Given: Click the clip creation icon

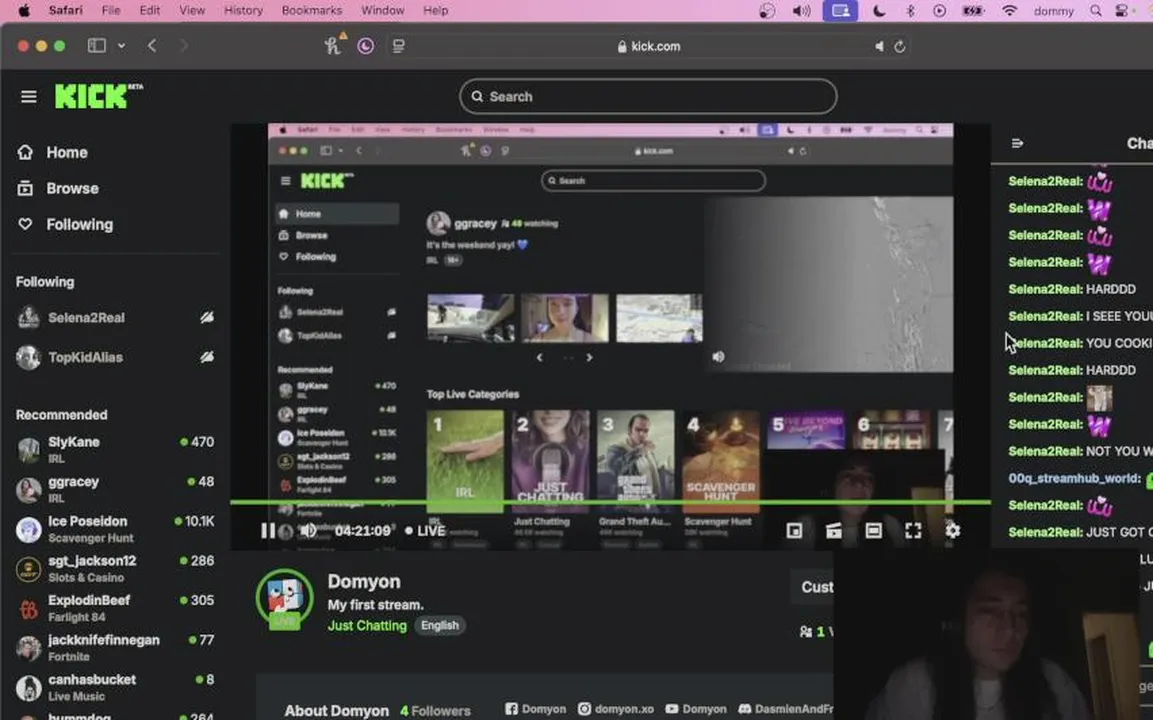Looking at the screenshot, I should click(x=833, y=530).
